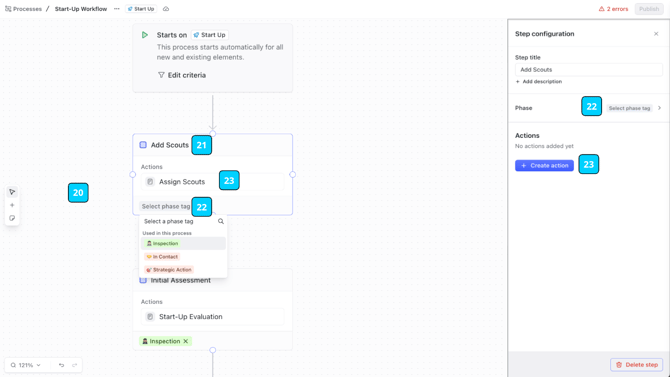The width and height of the screenshot is (670, 377).
Task: Click the search icon in phase tag picker
Action: (x=221, y=221)
